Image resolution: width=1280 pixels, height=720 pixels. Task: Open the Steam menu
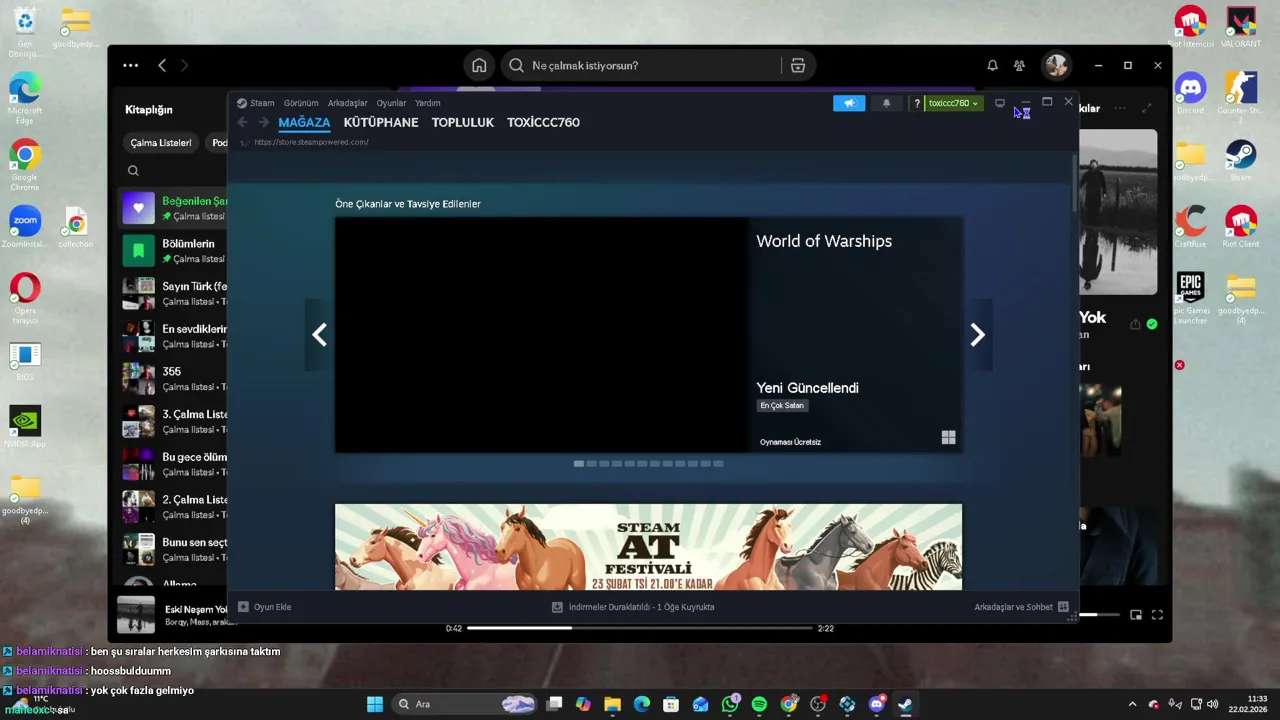click(256, 103)
